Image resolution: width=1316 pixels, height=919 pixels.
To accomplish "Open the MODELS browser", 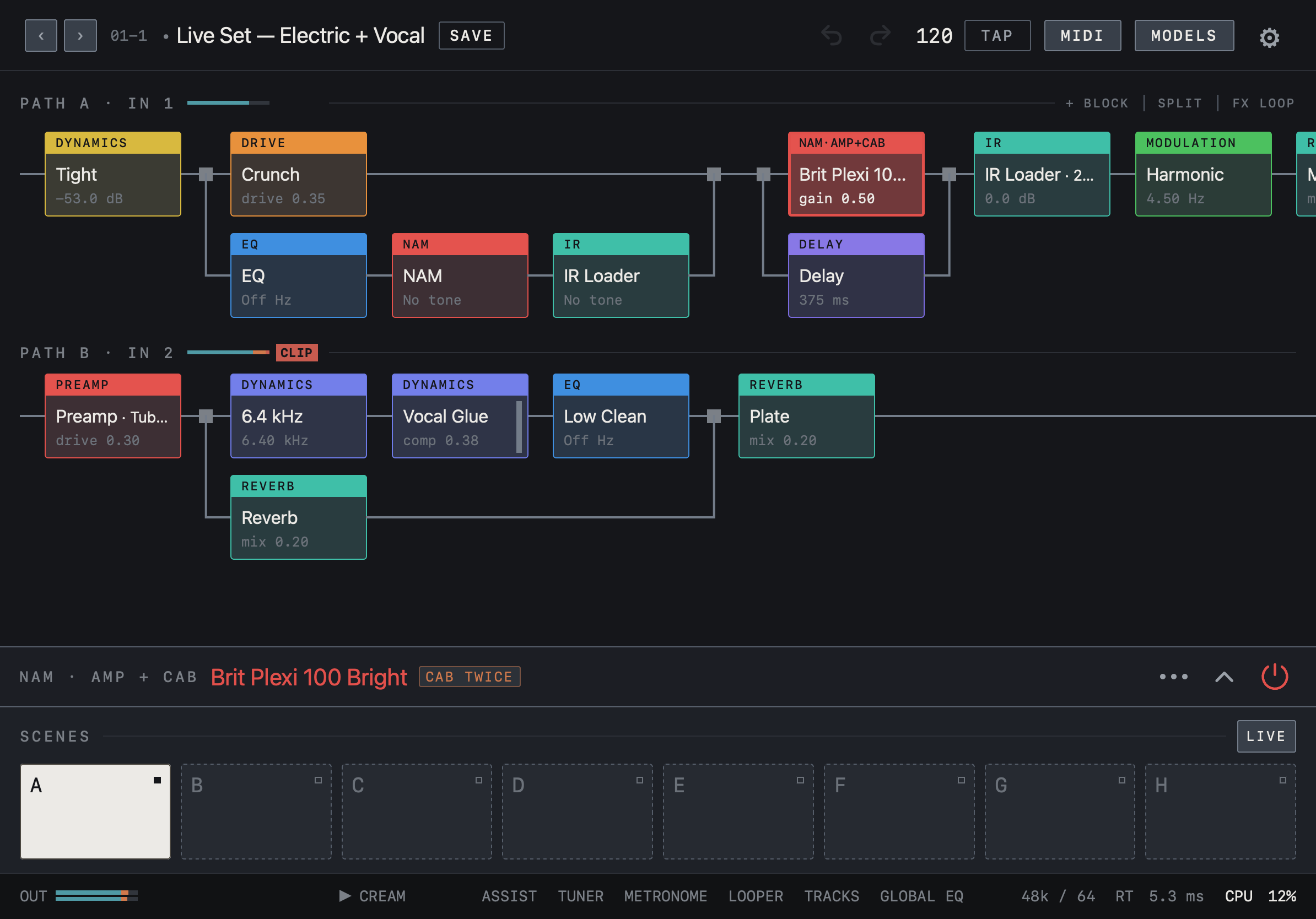I will 1184,35.
